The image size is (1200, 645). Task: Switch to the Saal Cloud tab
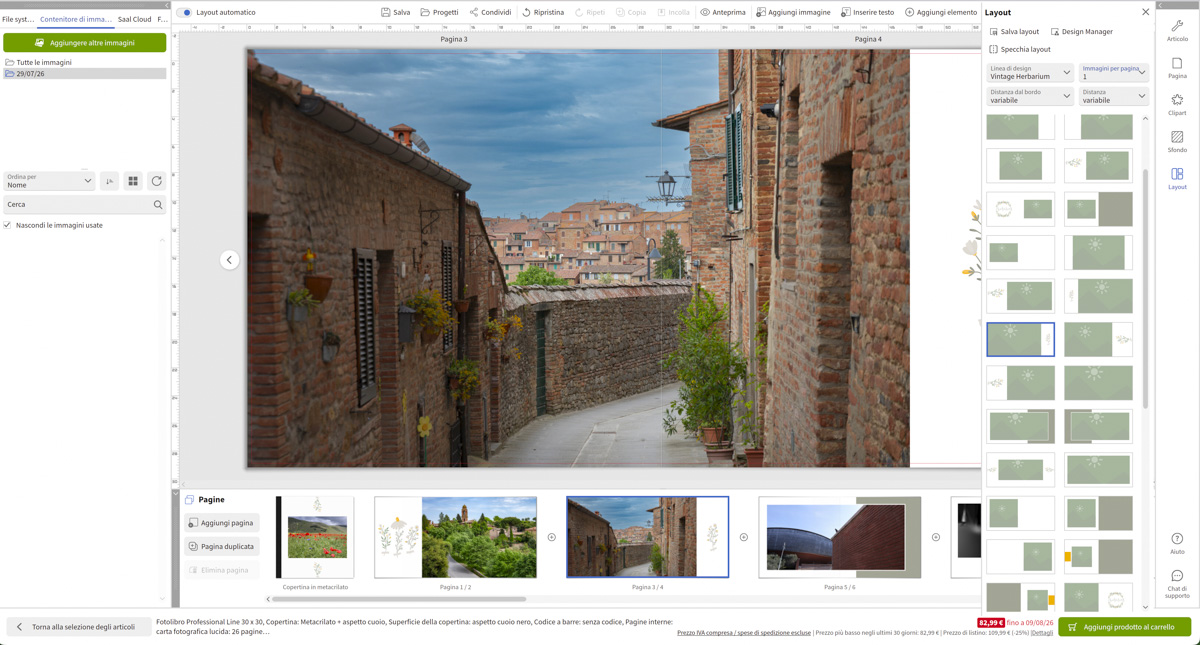click(x=135, y=19)
